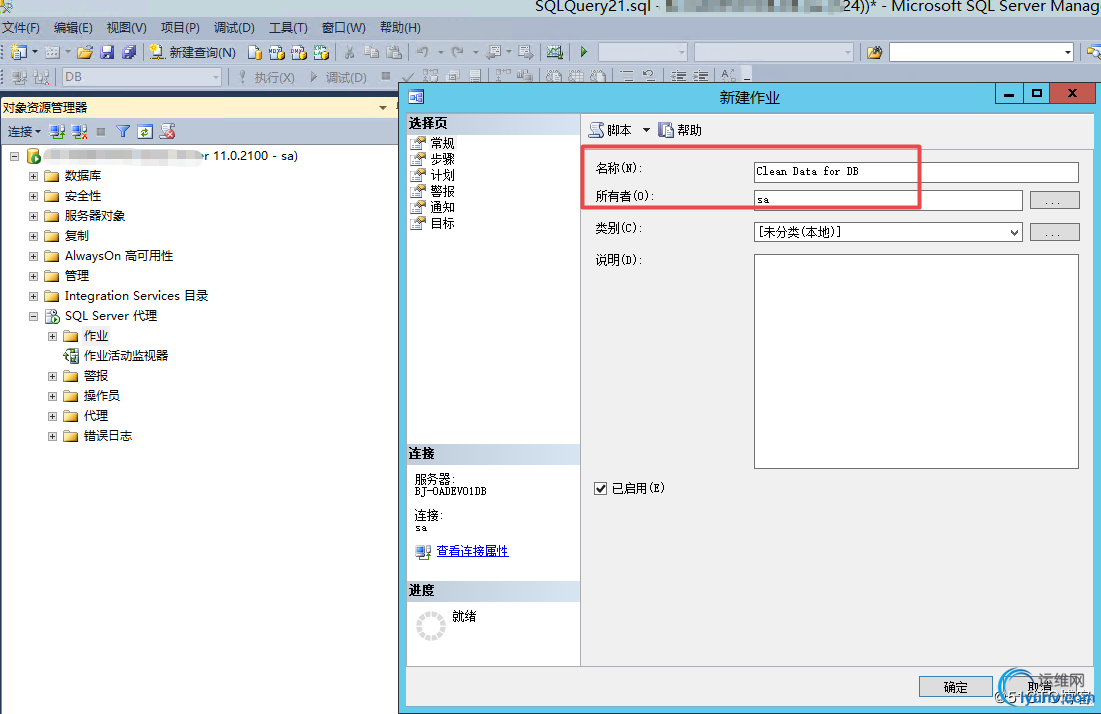Click the 脚本 Script icon button

point(610,130)
